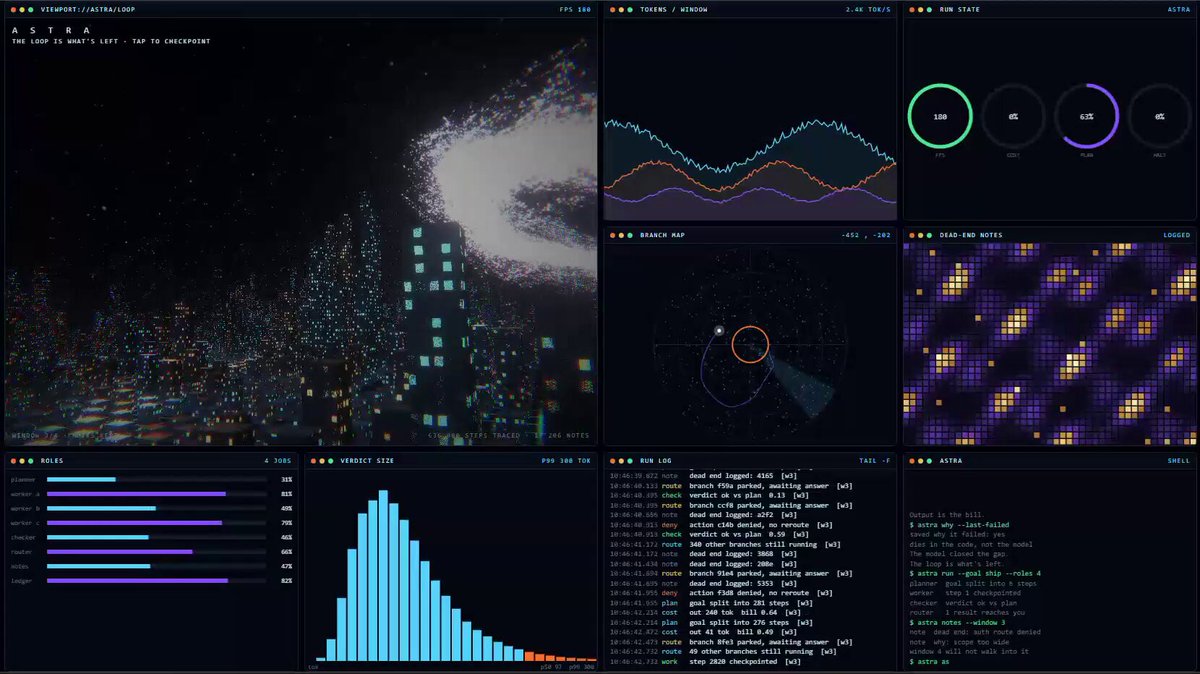Click the green dot on the Roles panel
1200x674 pixels.
point(32,461)
